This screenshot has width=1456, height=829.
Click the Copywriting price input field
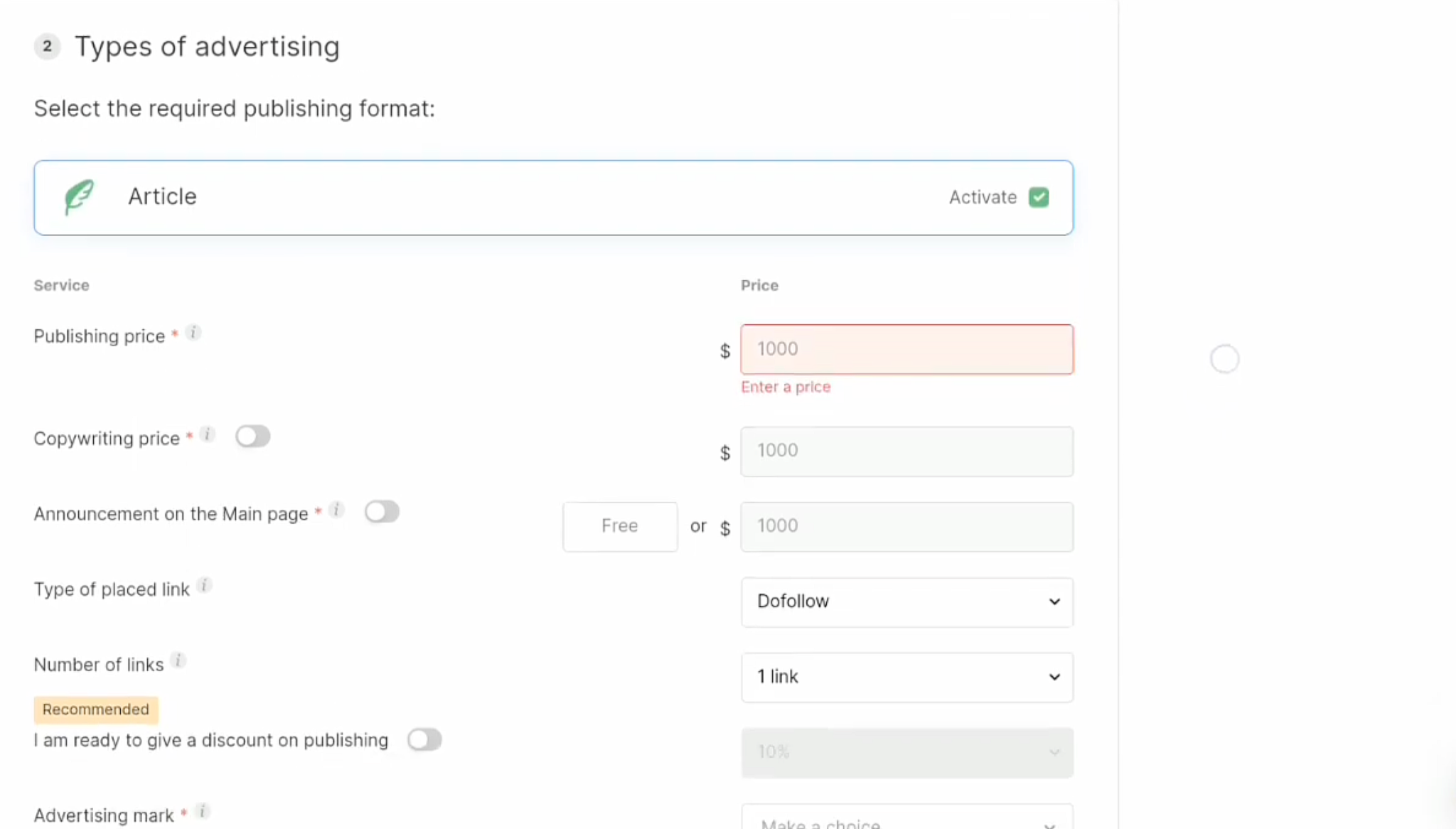pyautogui.click(x=906, y=451)
